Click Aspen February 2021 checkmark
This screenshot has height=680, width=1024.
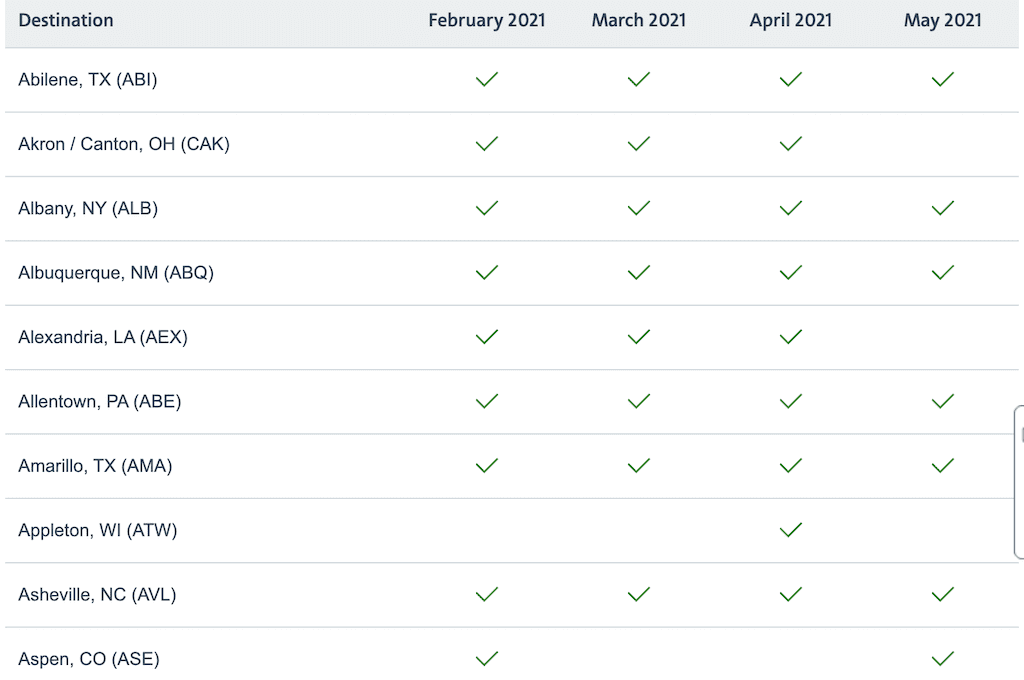pos(487,658)
